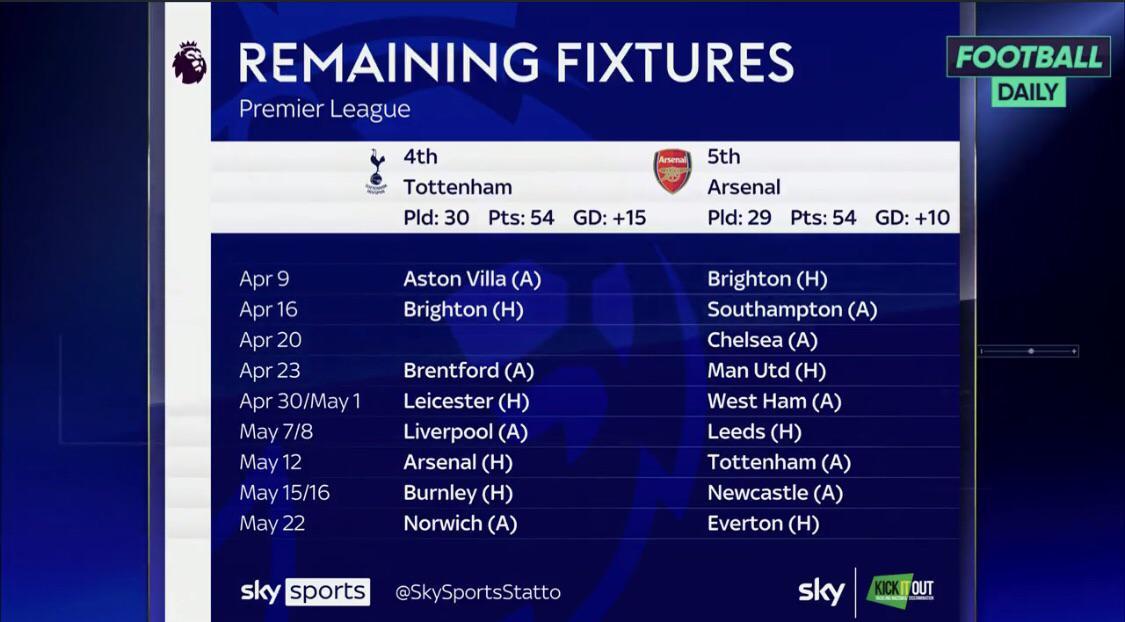
Task: Click the small slider dot at right edge
Action: pyautogui.click(x=1031, y=351)
